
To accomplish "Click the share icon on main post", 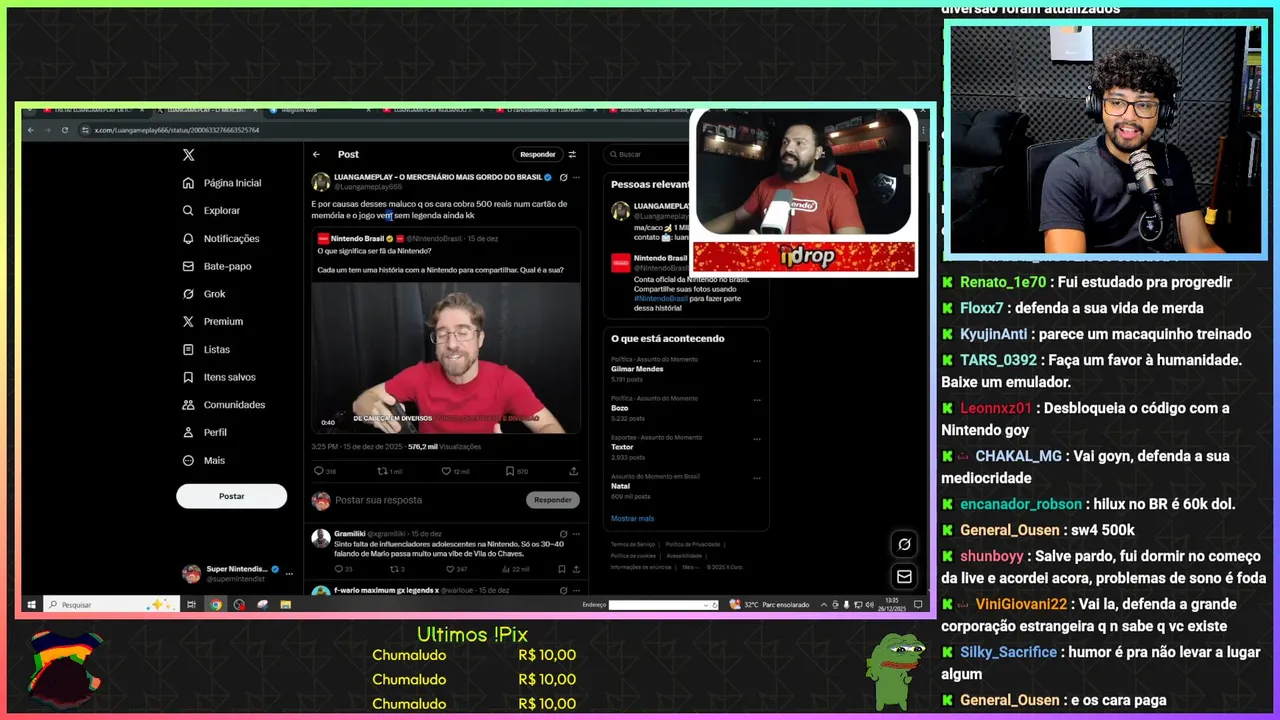I will click(573, 471).
